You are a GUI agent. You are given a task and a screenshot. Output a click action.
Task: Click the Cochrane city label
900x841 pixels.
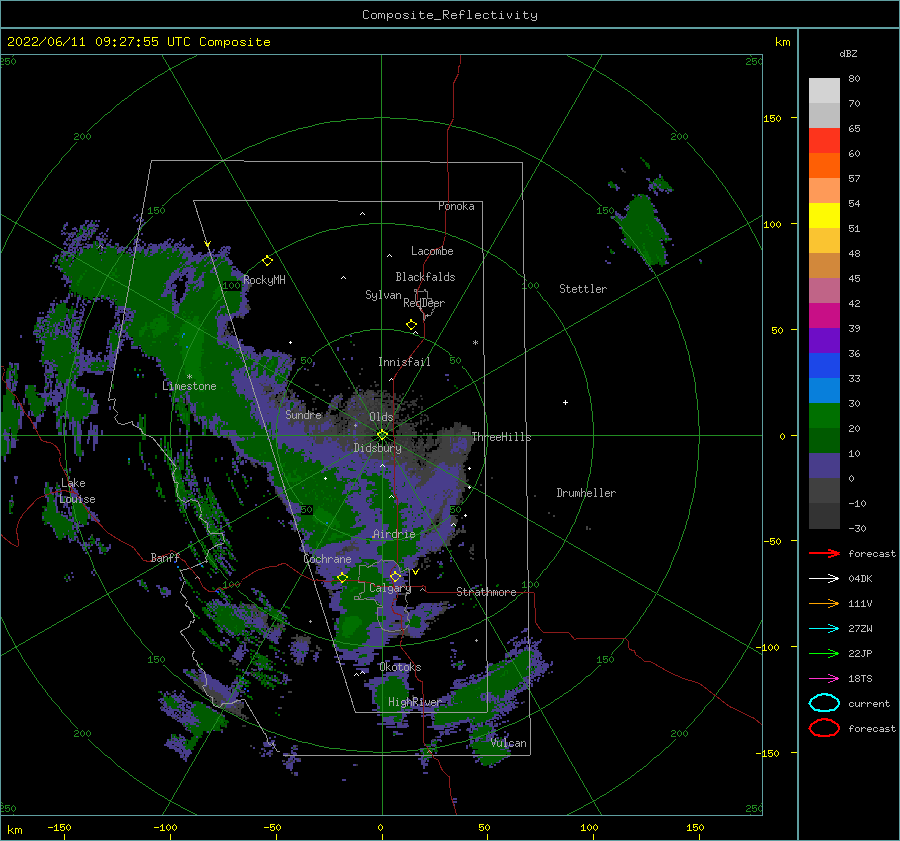(x=327, y=559)
